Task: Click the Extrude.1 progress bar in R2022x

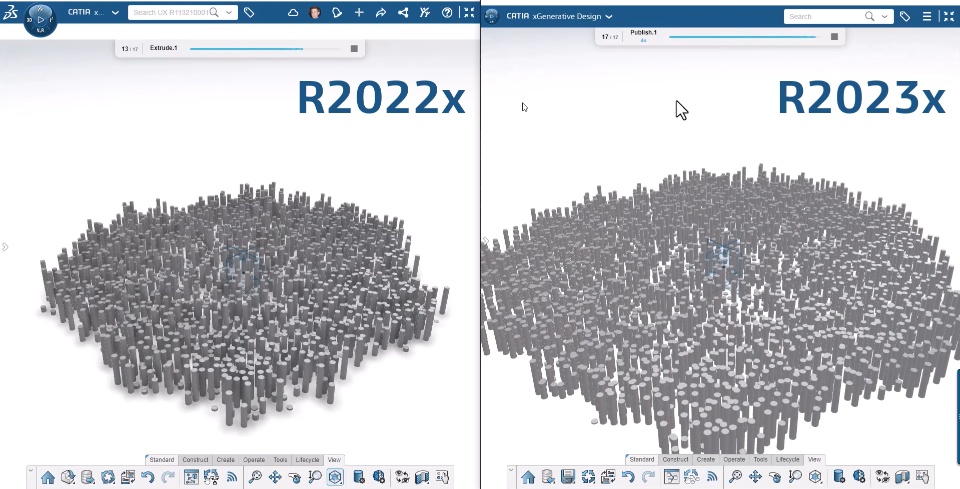Action: tap(266, 48)
